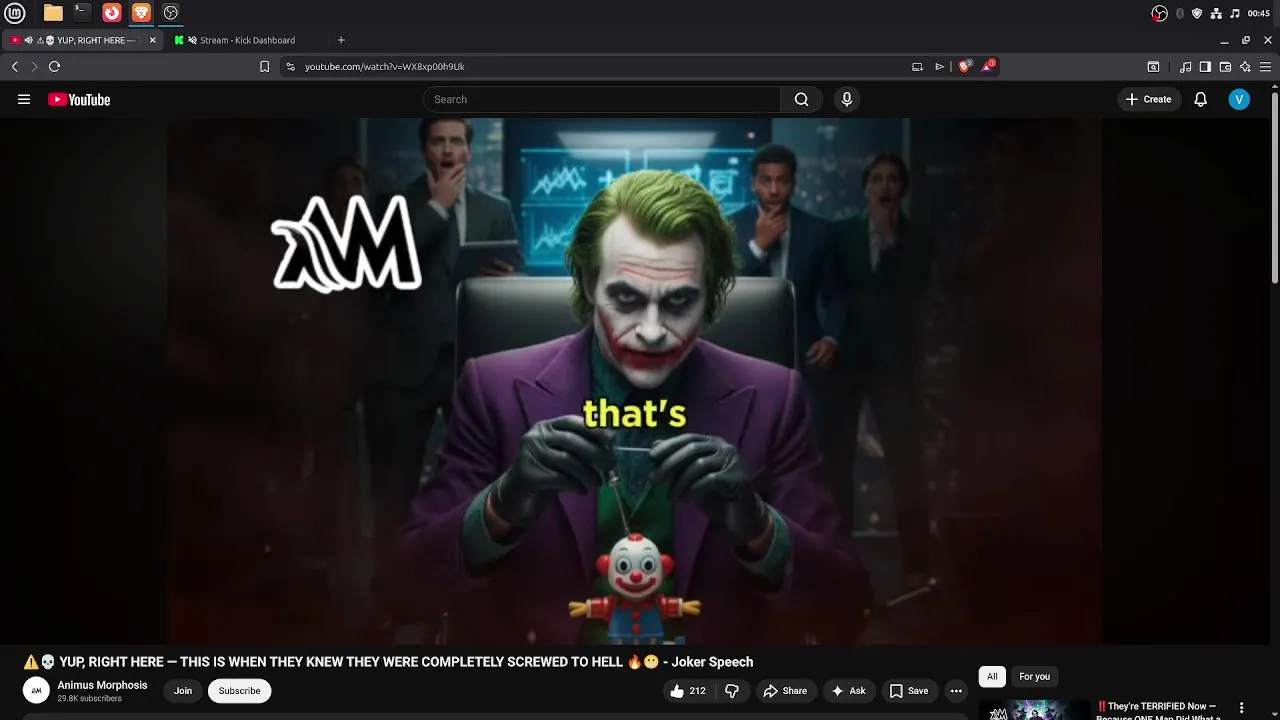Go forward in browser history
The image size is (1280, 720).
tap(34, 66)
